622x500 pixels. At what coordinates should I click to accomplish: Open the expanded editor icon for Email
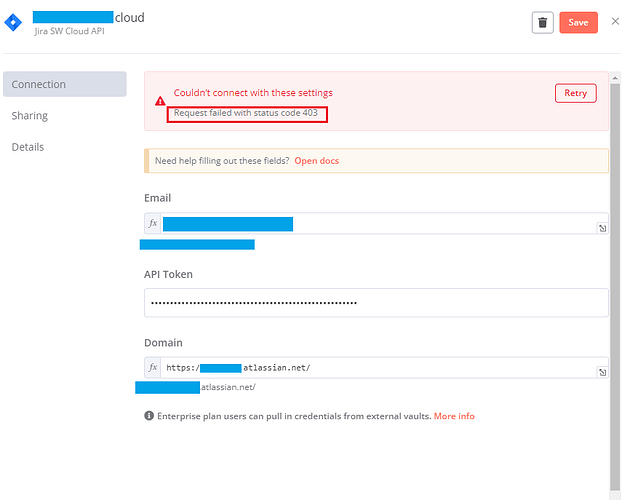click(x=602, y=228)
